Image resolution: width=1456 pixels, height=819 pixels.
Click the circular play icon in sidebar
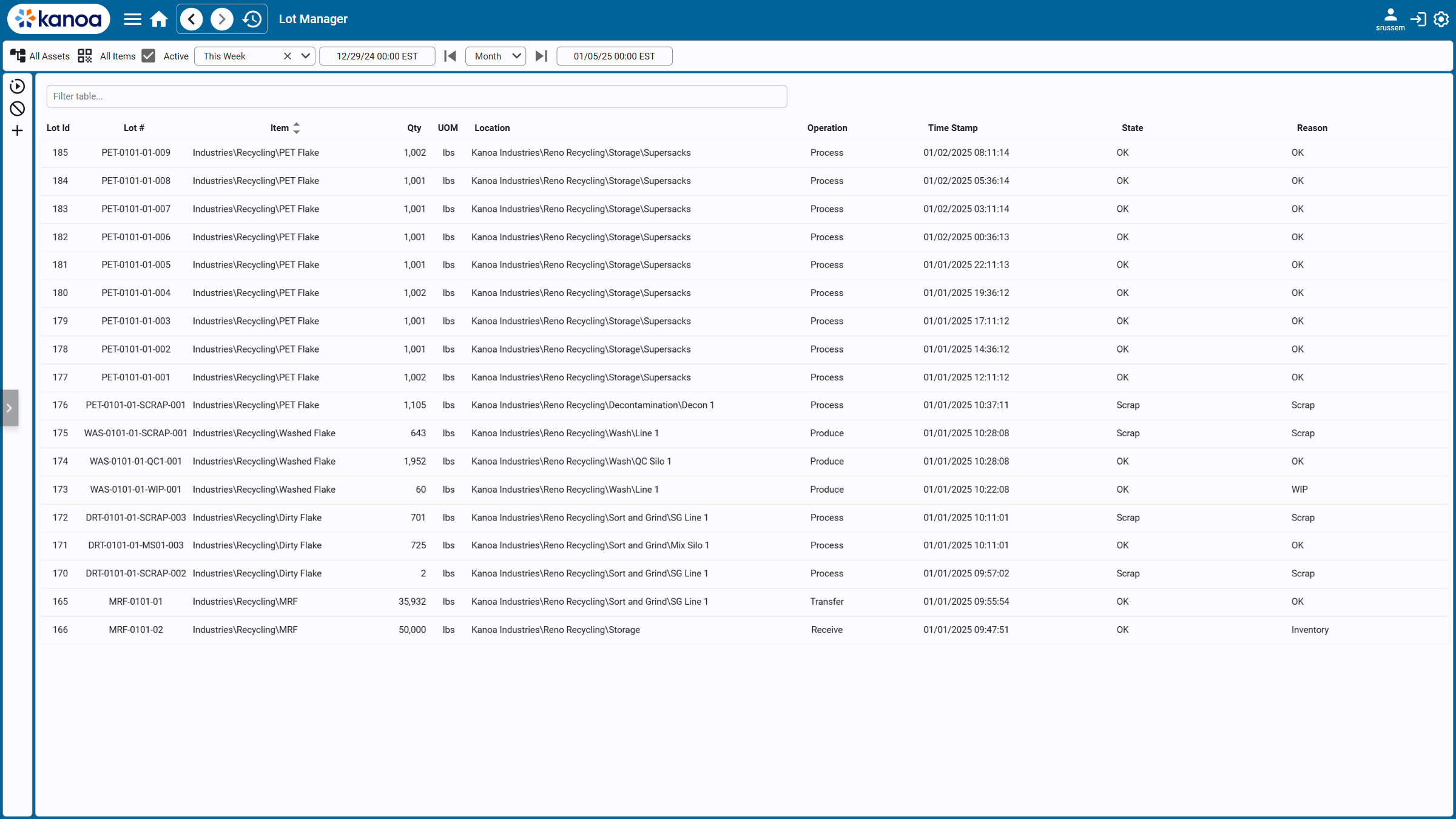coord(17,86)
